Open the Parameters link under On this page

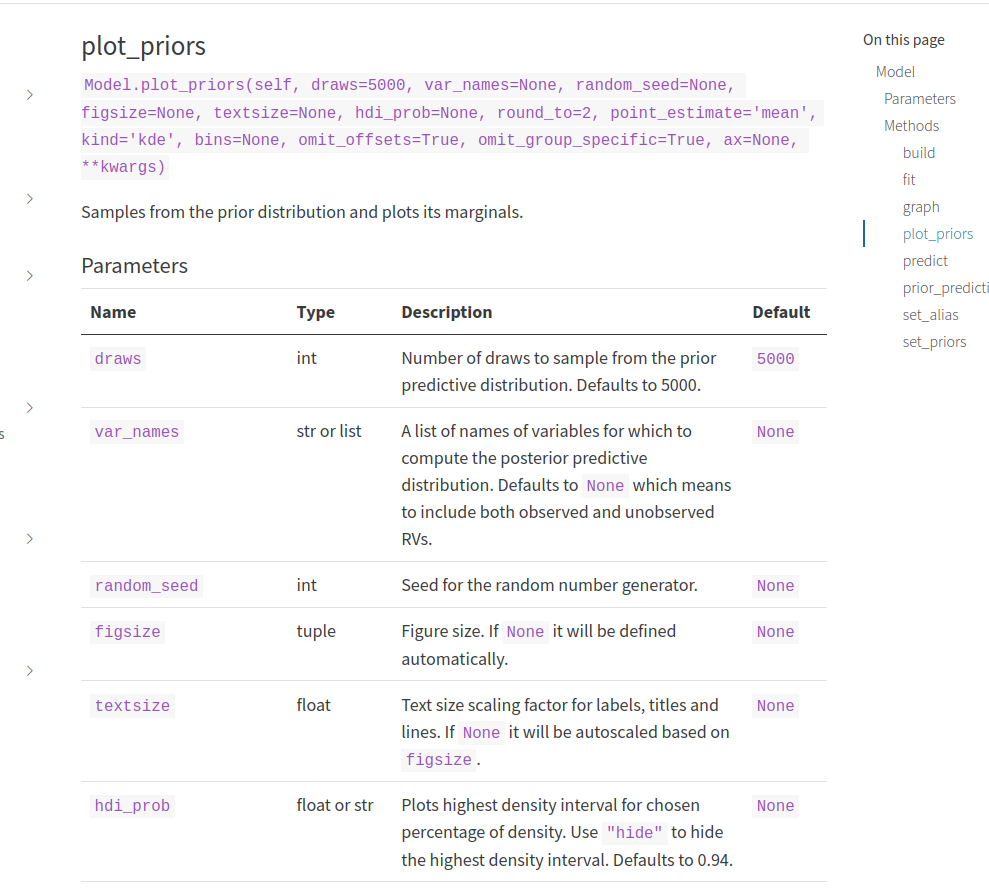pyautogui.click(x=920, y=98)
